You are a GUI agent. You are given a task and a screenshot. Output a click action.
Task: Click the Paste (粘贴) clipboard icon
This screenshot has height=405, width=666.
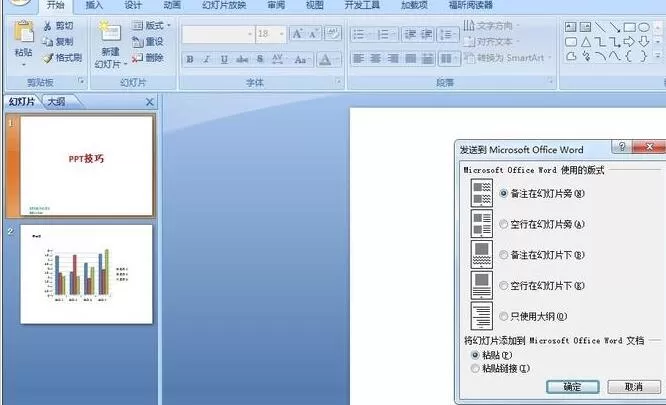point(23,32)
